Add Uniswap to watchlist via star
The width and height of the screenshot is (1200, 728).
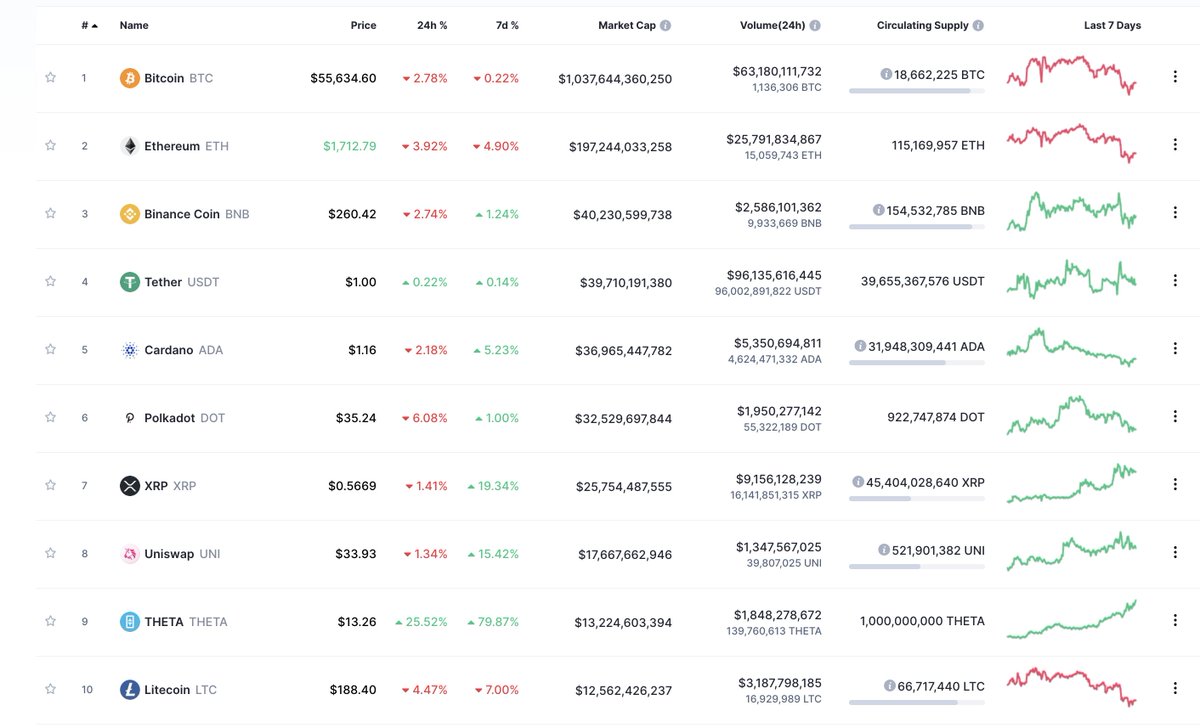coord(50,553)
